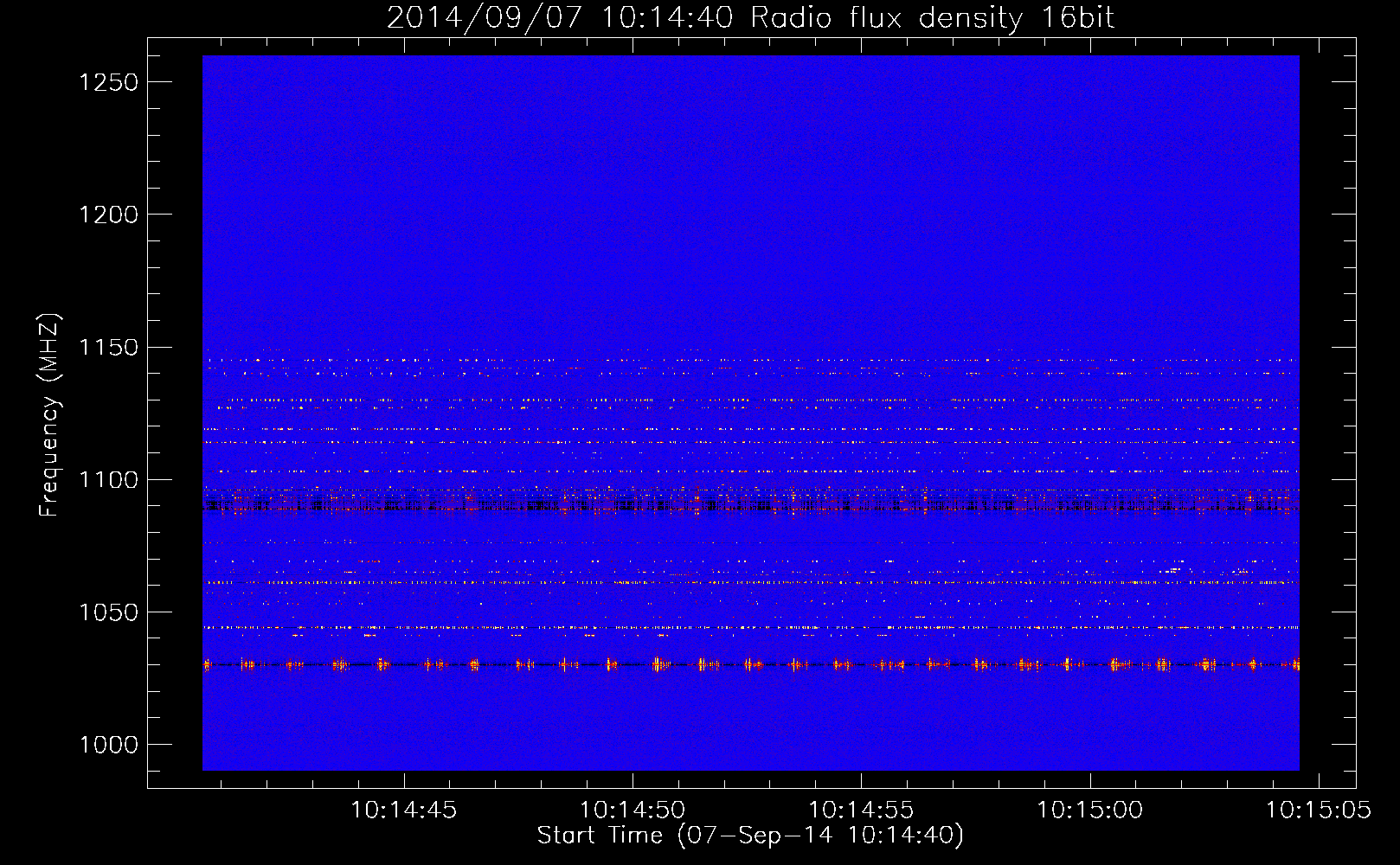Click the 1200 frequency tick label
Image resolution: width=1400 pixels, height=865 pixels.
click(x=108, y=215)
